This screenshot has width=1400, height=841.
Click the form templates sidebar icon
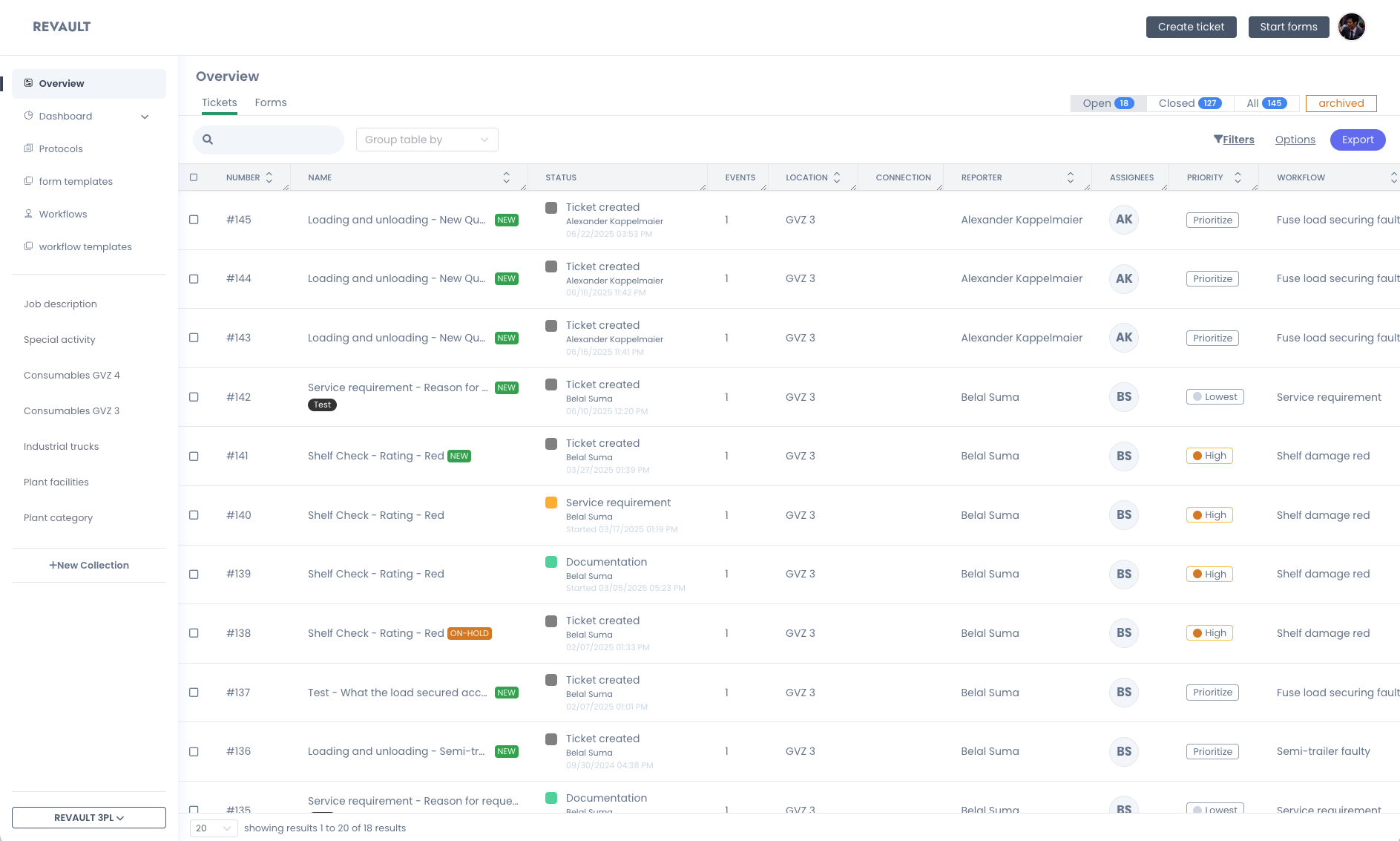click(x=28, y=181)
